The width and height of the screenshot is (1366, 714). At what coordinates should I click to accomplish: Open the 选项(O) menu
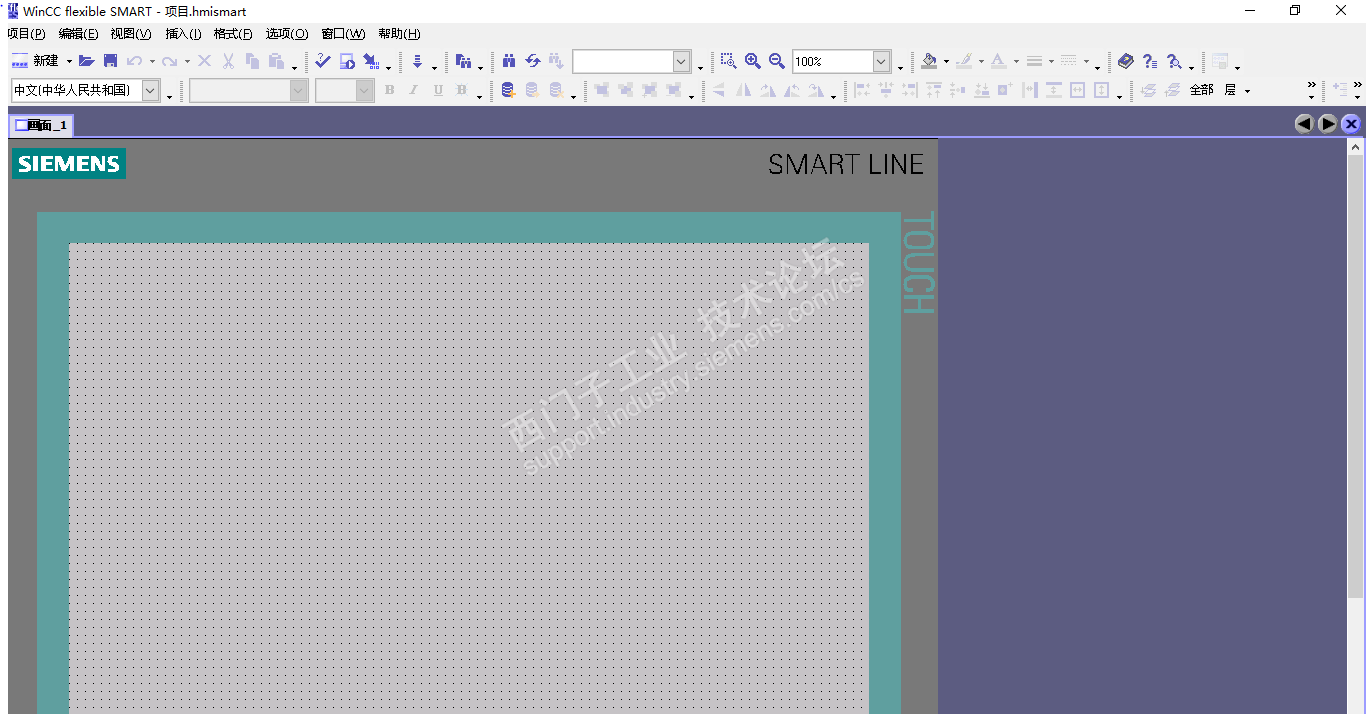pyautogui.click(x=287, y=34)
